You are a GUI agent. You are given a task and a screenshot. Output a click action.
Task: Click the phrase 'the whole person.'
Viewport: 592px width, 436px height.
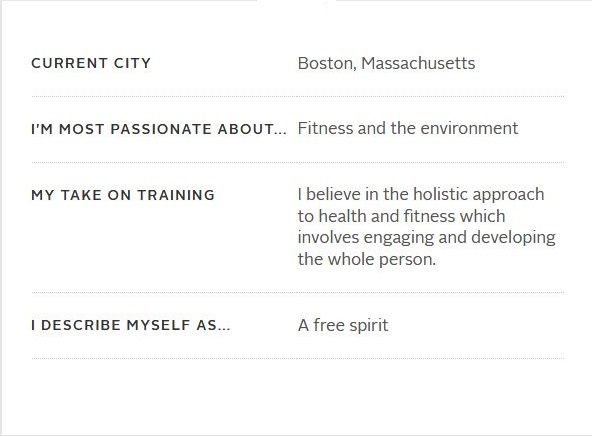coord(367,259)
